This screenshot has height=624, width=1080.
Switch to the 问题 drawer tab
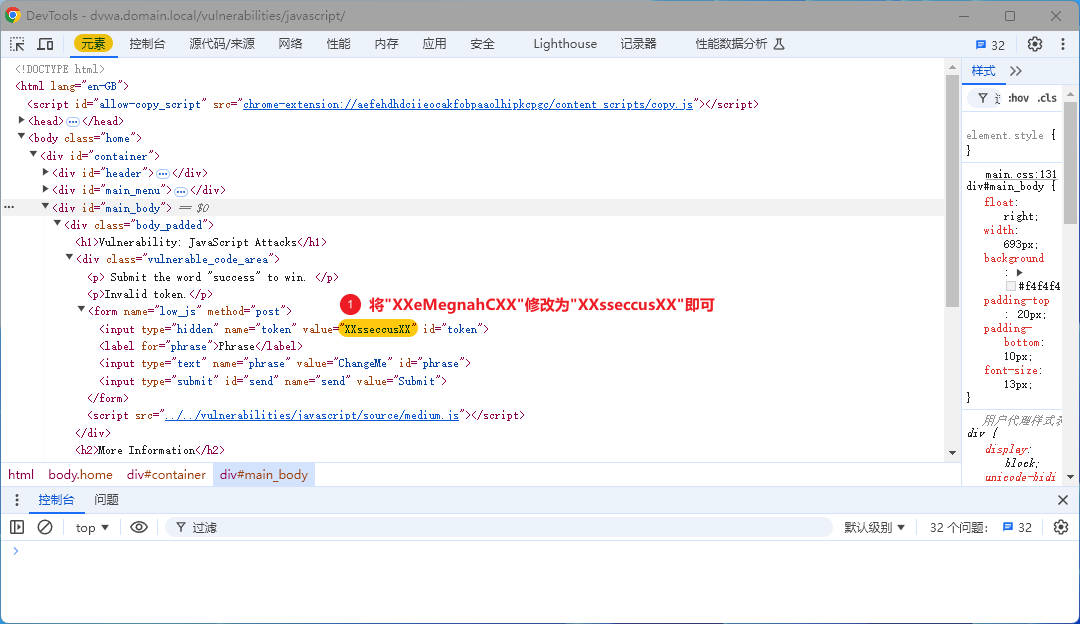(x=106, y=500)
